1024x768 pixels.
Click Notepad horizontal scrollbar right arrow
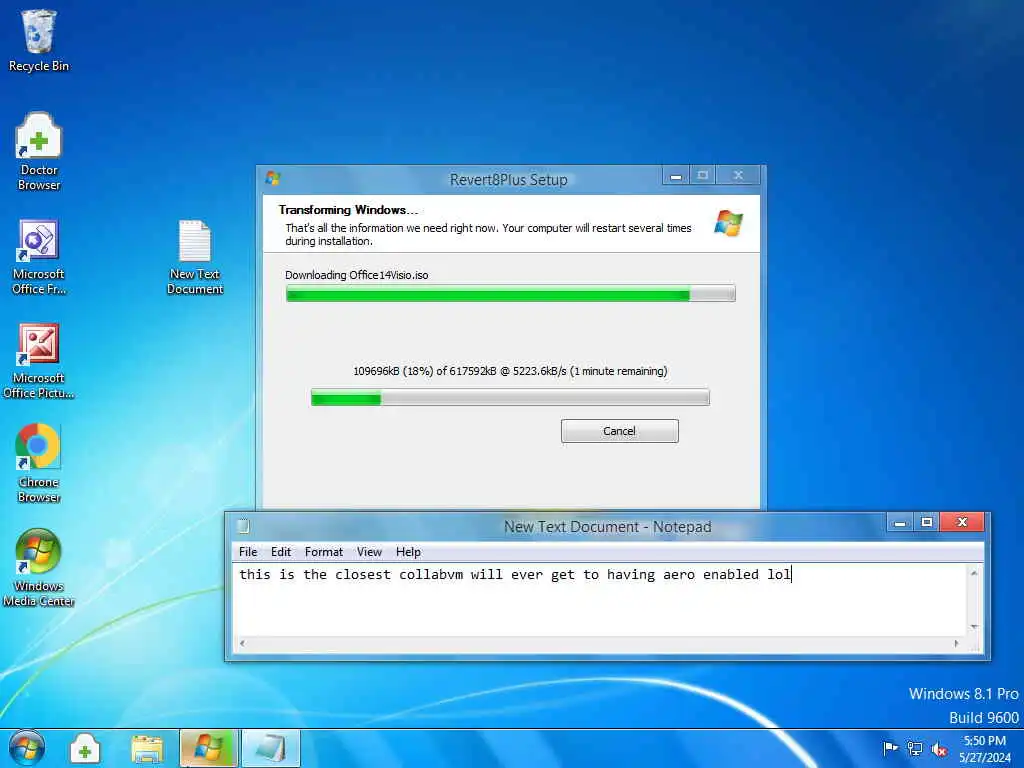(x=957, y=643)
